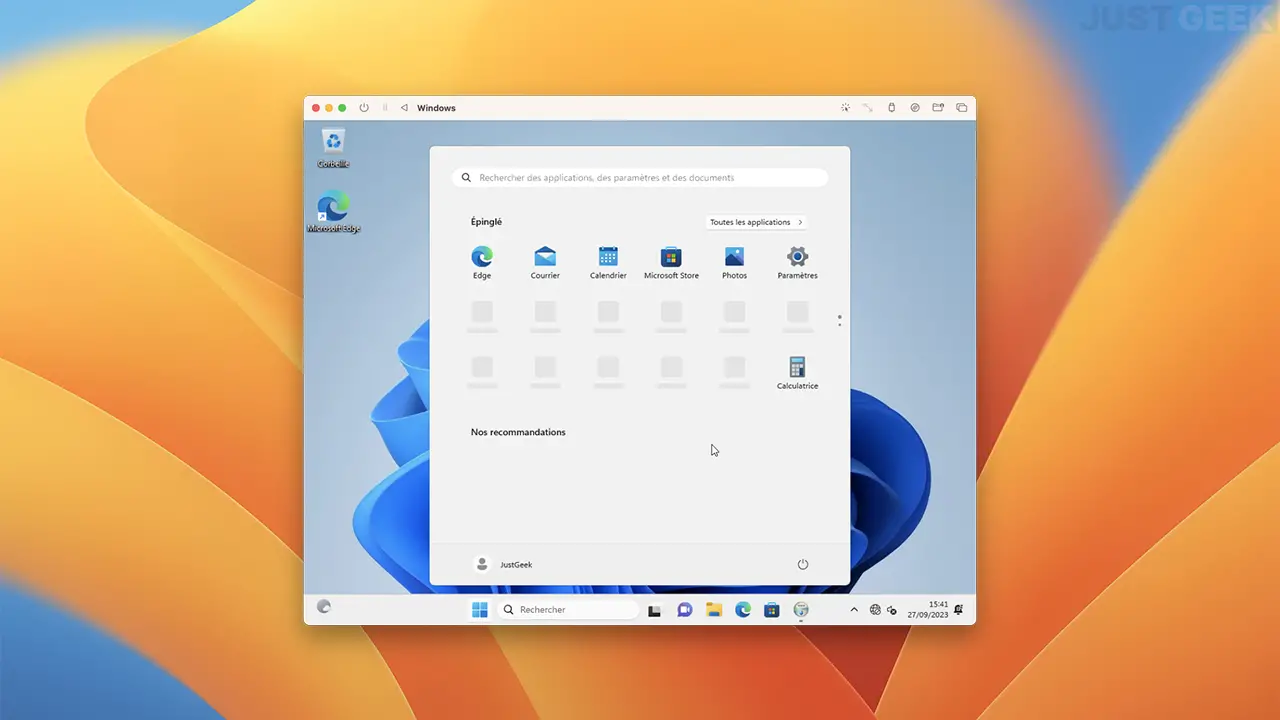
Task: Click the Nos recommandations heading
Action: [518, 432]
